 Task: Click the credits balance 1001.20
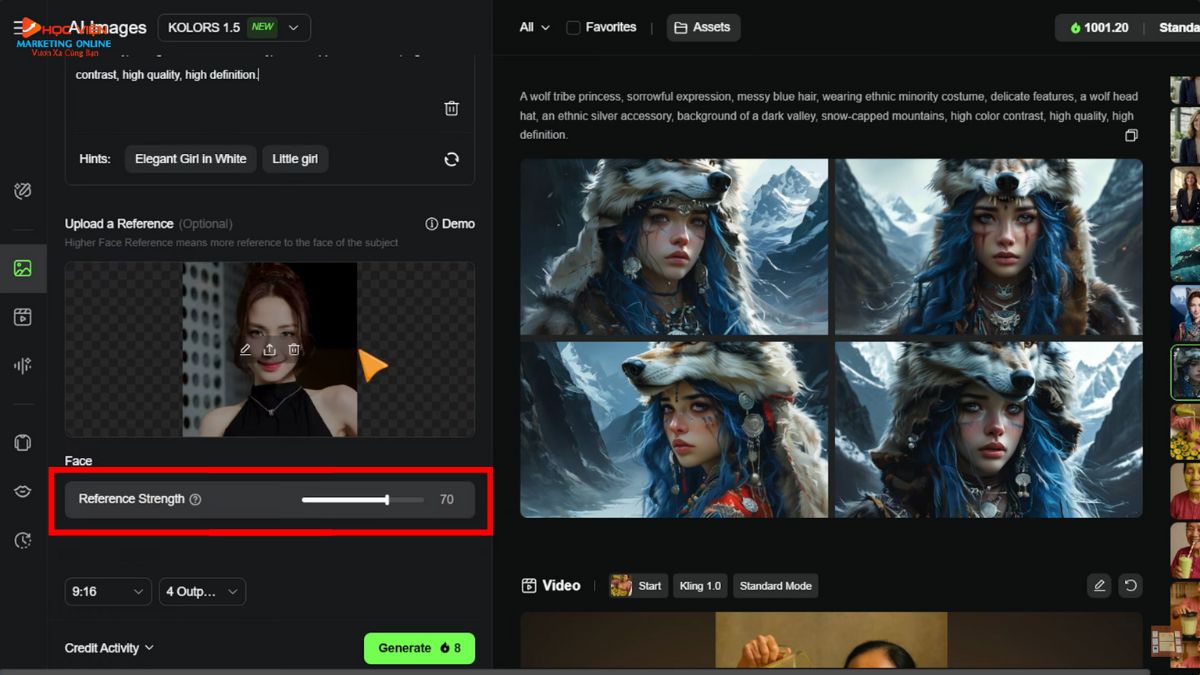tap(1099, 28)
